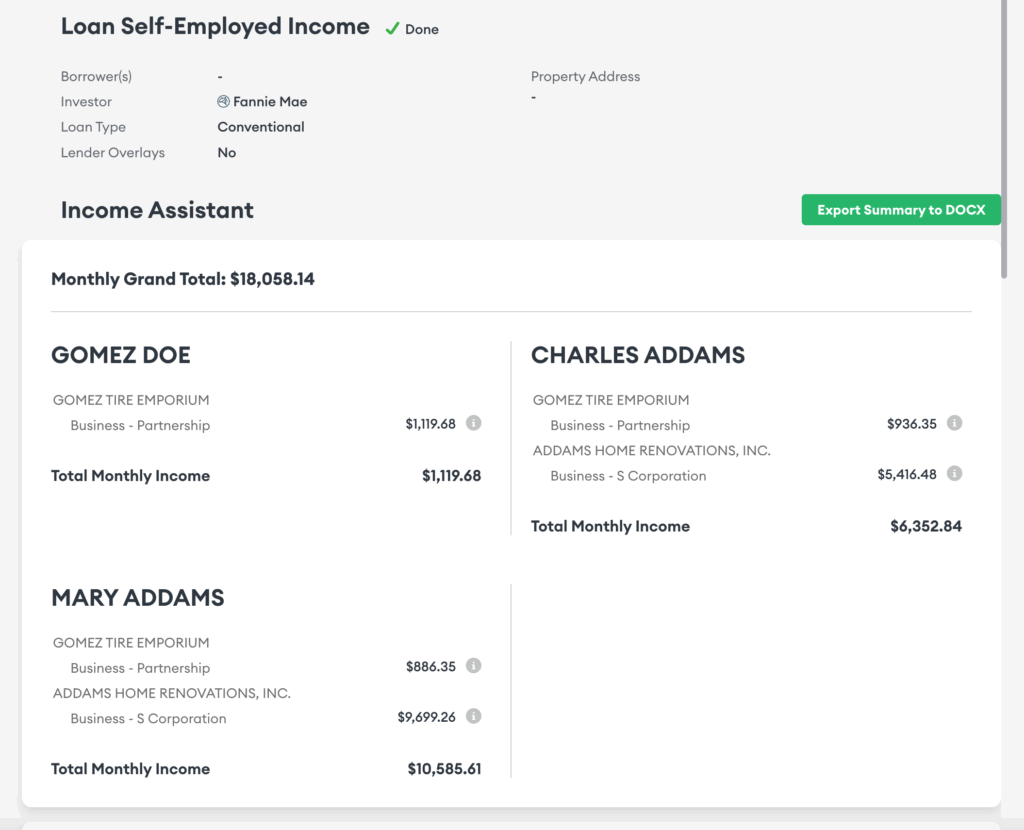This screenshot has width=1024, height=830.
Task: Click the Lender Overlays value No
Action: click(x=226, y=152)
